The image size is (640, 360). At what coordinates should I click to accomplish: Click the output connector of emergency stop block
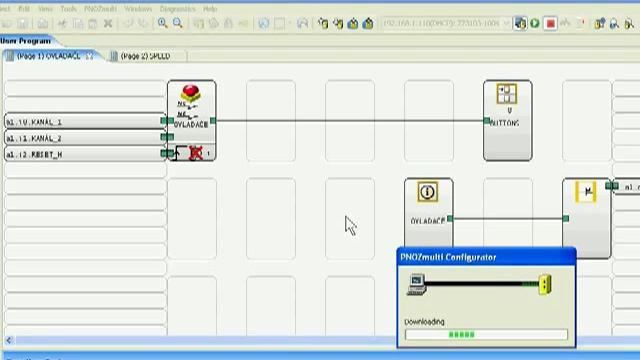tap(213, 120)
